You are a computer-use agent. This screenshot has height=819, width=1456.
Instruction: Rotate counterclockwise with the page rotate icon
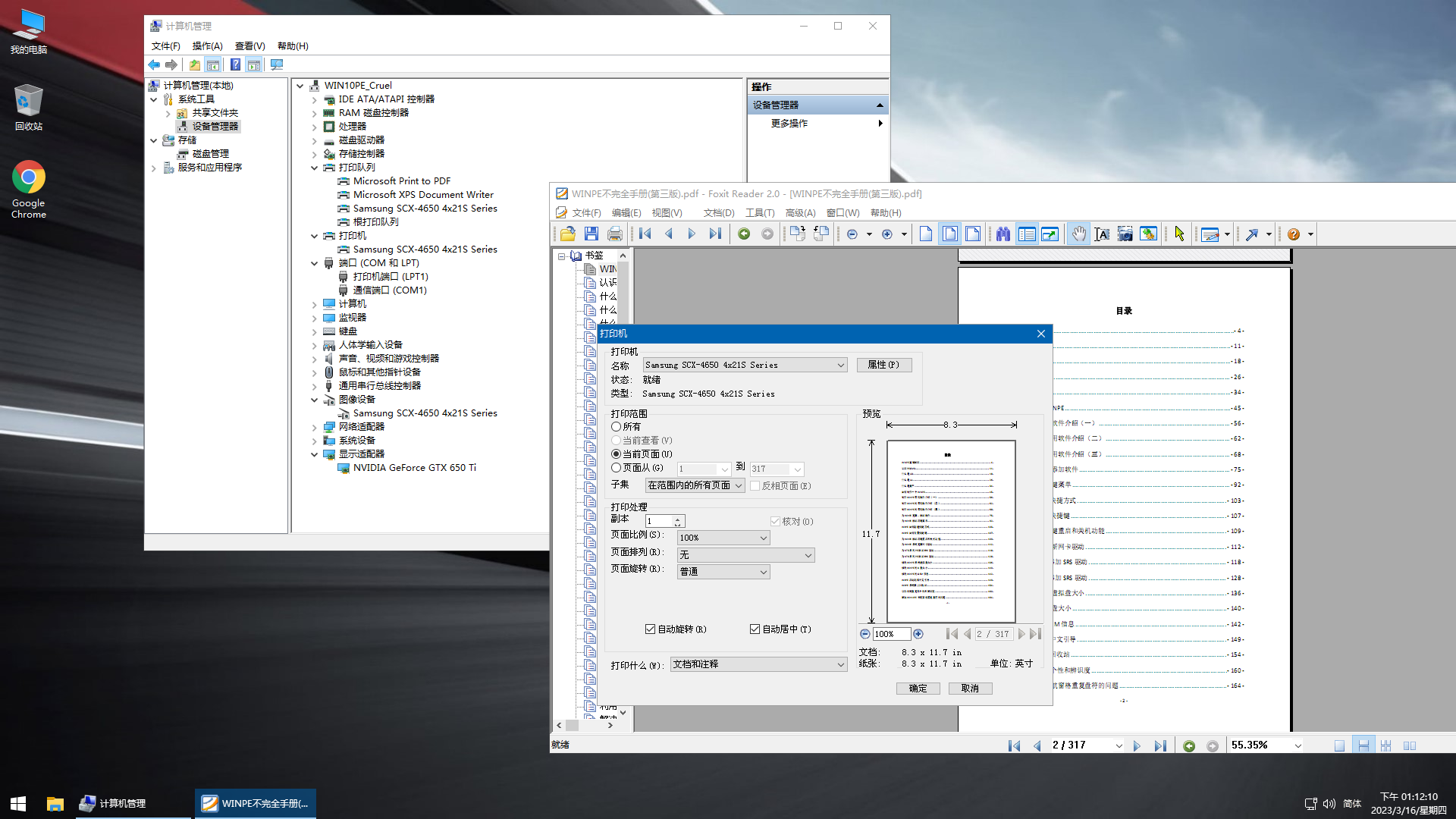821,234
